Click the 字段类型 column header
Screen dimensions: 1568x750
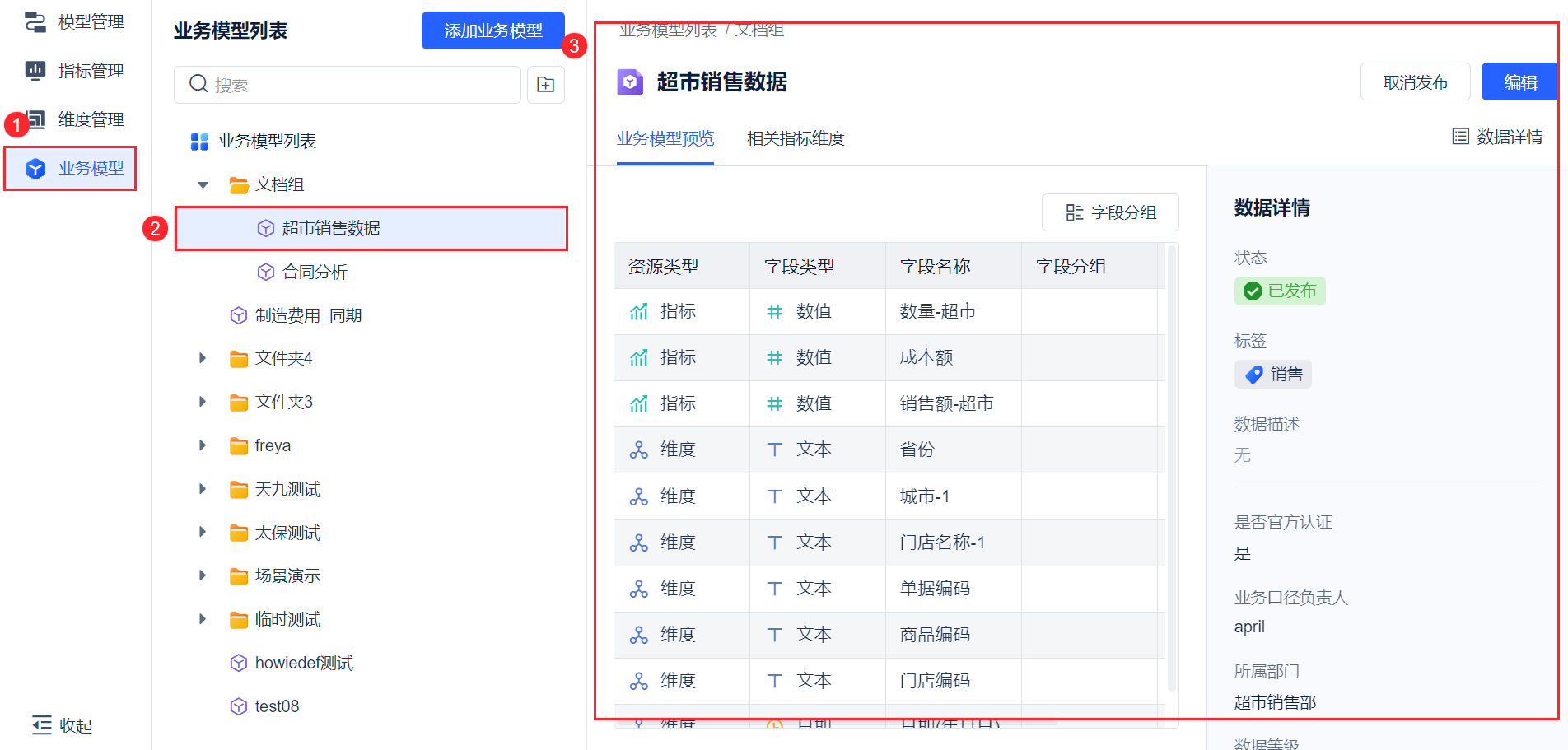[818, 266]
